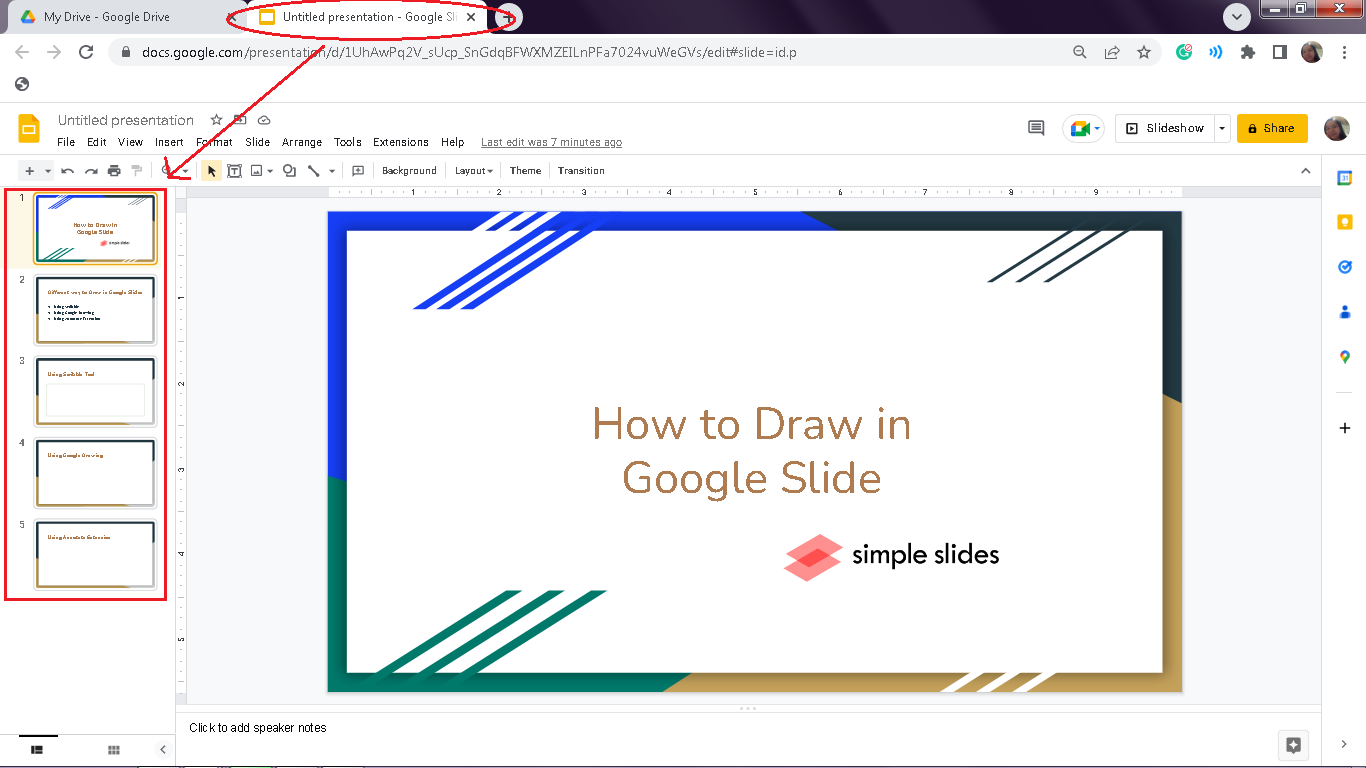Start the Slideshow
This screenshot has height=768, width=1366.
coord(1165,128)
